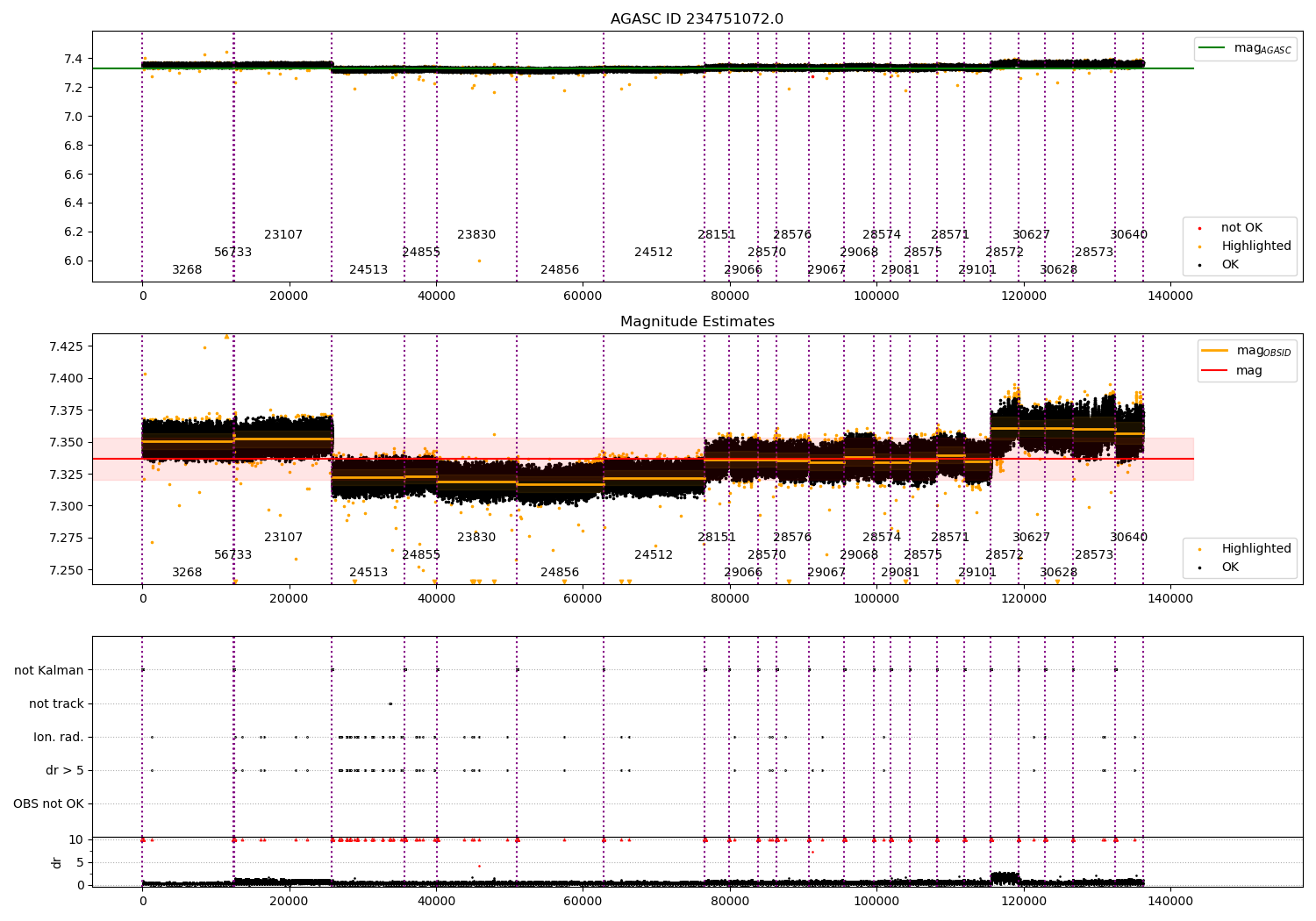1316x921 pixels.
Task: Click obsid label 28576 in the top plot
Action: pyautogui.click(x=792, y=235)
